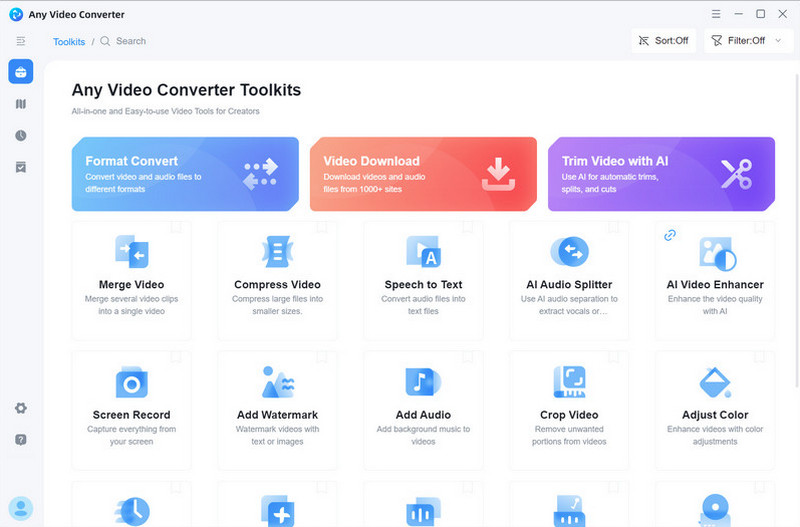
Task: Click the Merge Video tool icon
Action: (132, 252)
